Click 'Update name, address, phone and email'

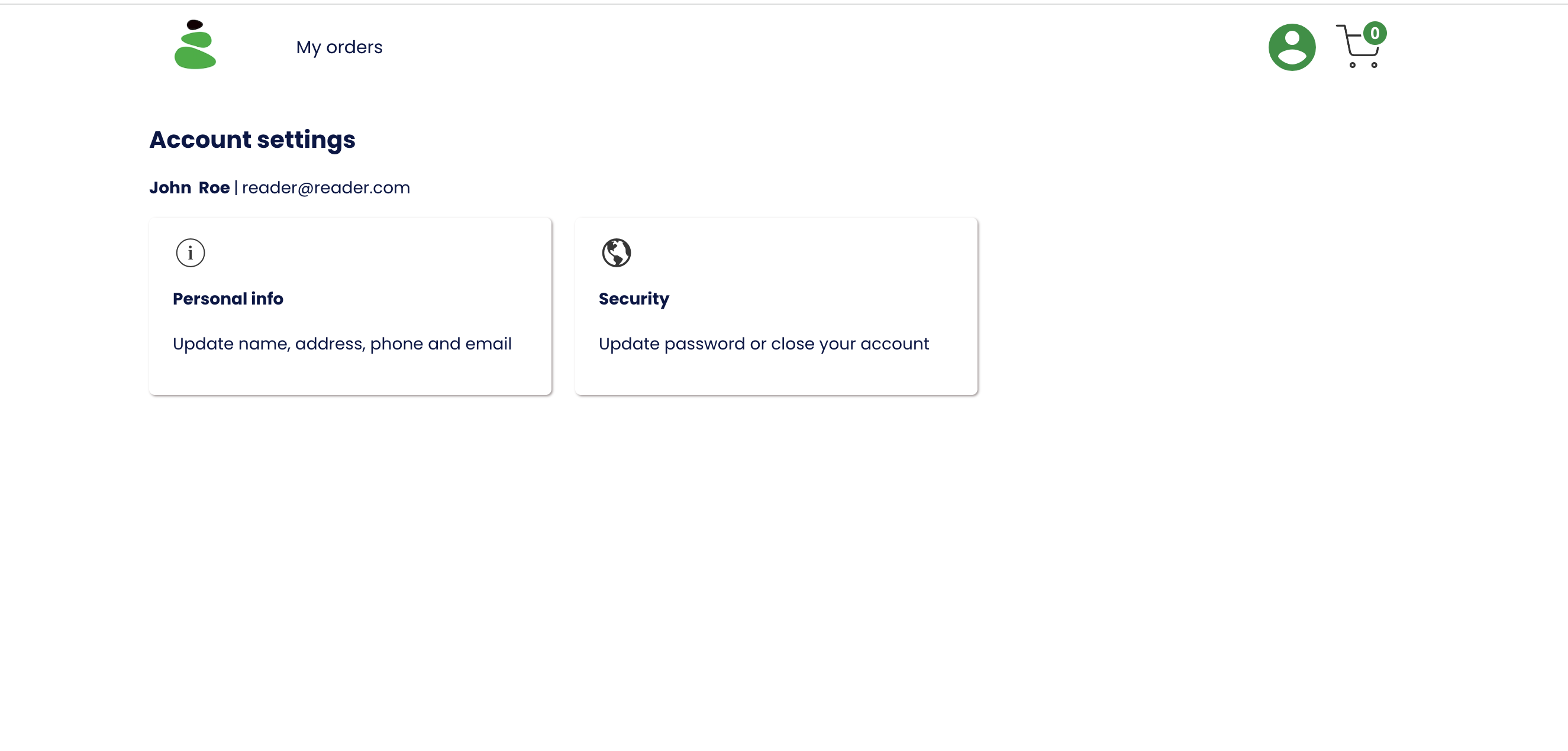[342, 344]
